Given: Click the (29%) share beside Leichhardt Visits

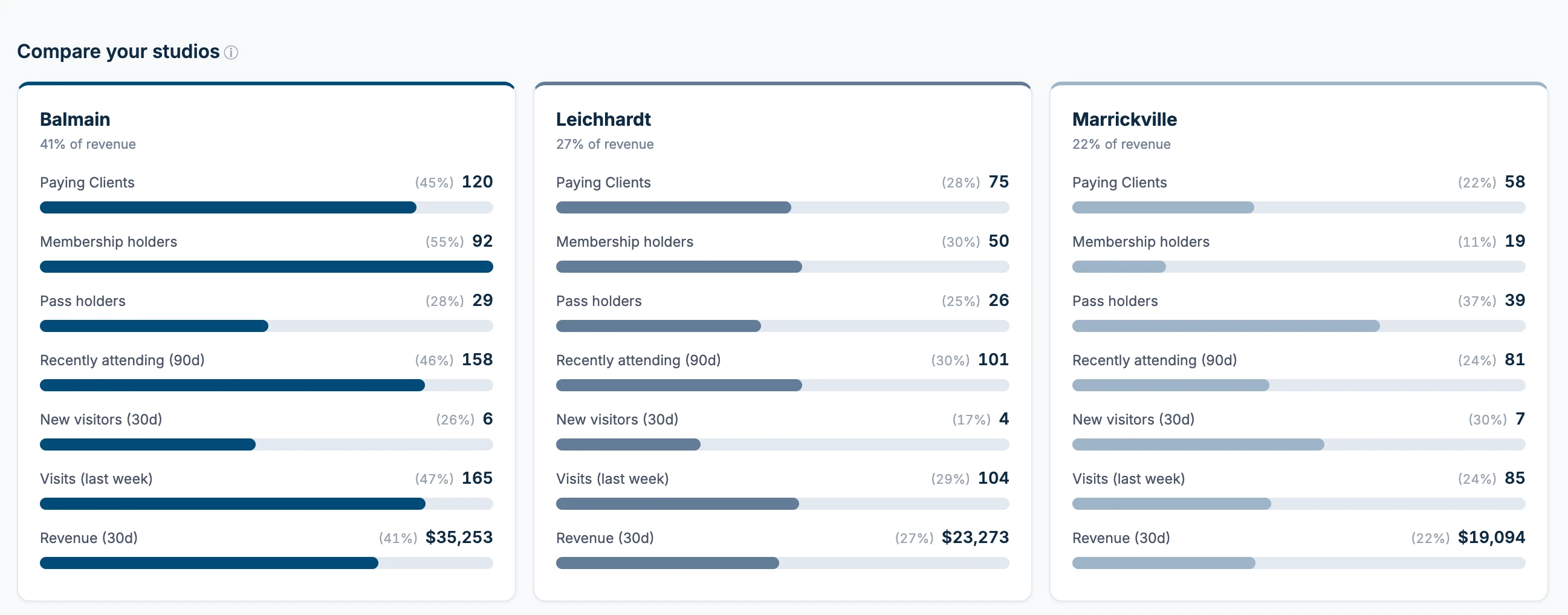Looking at the screenshot, I should click(950, 478).
